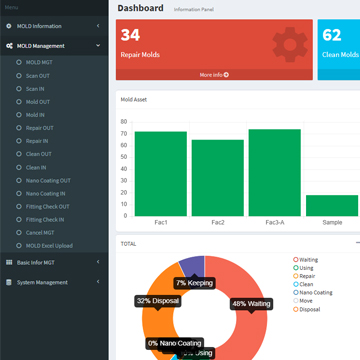The width and height of the screenshot is (360, 360).
Task: Toggle the Using legend item
Action: tap(303, 268)
